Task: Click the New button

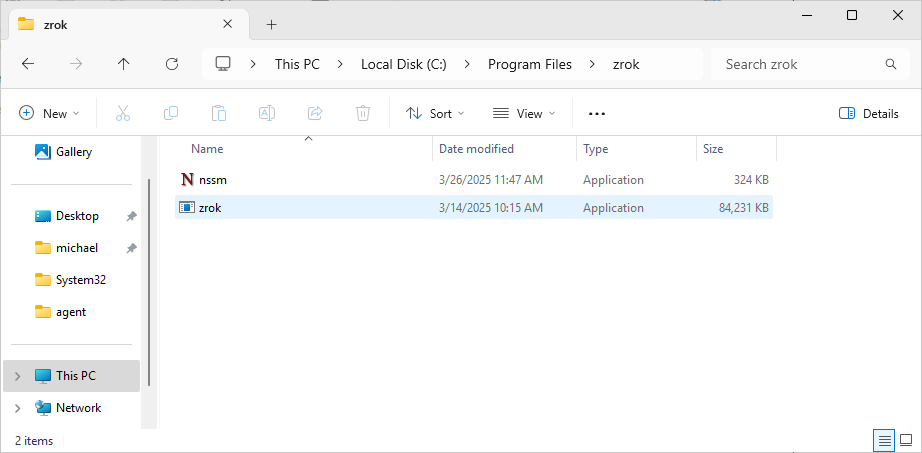Action: [49, 113]
